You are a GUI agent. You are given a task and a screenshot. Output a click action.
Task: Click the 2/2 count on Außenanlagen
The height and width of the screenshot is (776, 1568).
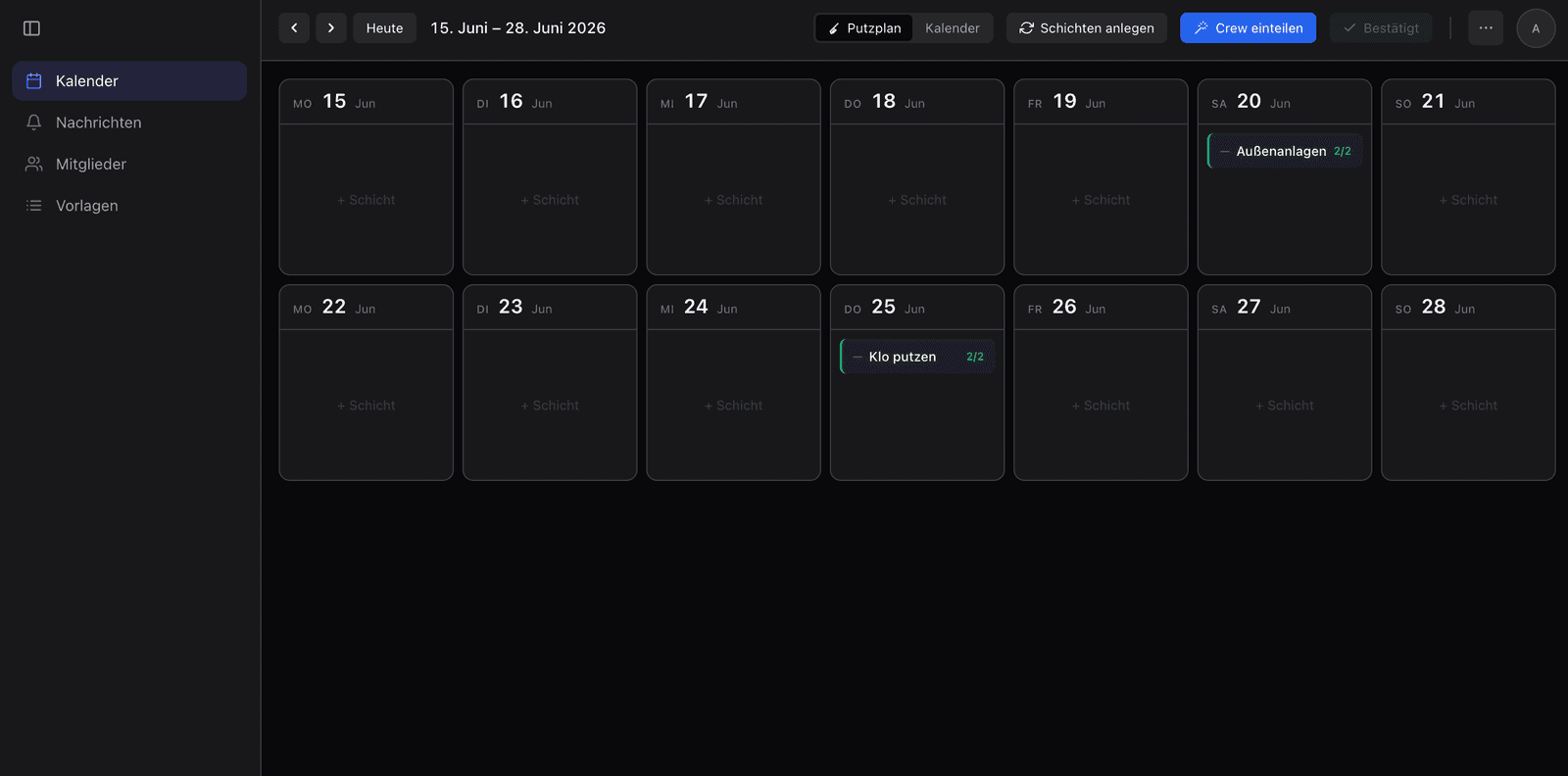coord(1343,152)
